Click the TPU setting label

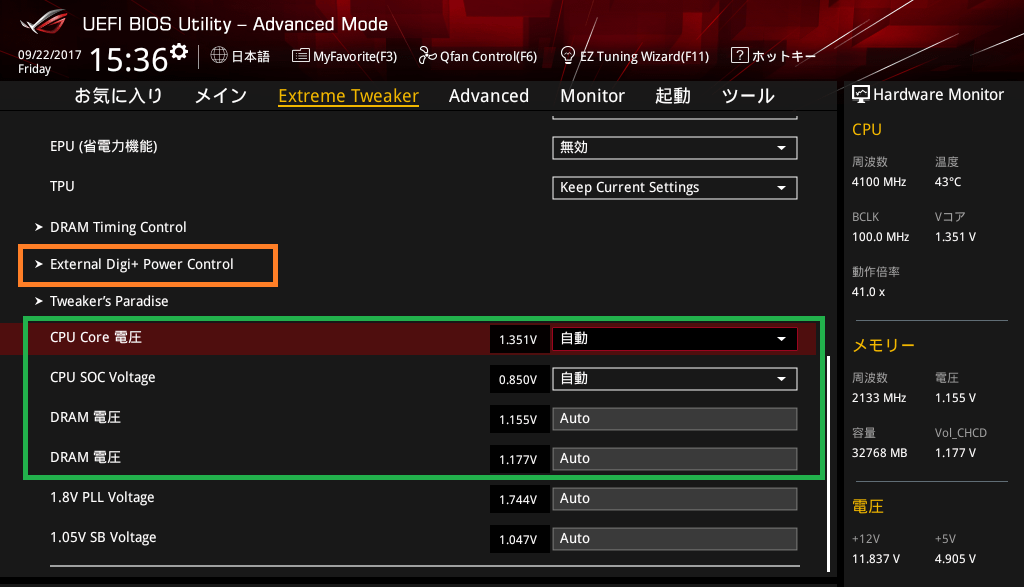tap(62, 187)
